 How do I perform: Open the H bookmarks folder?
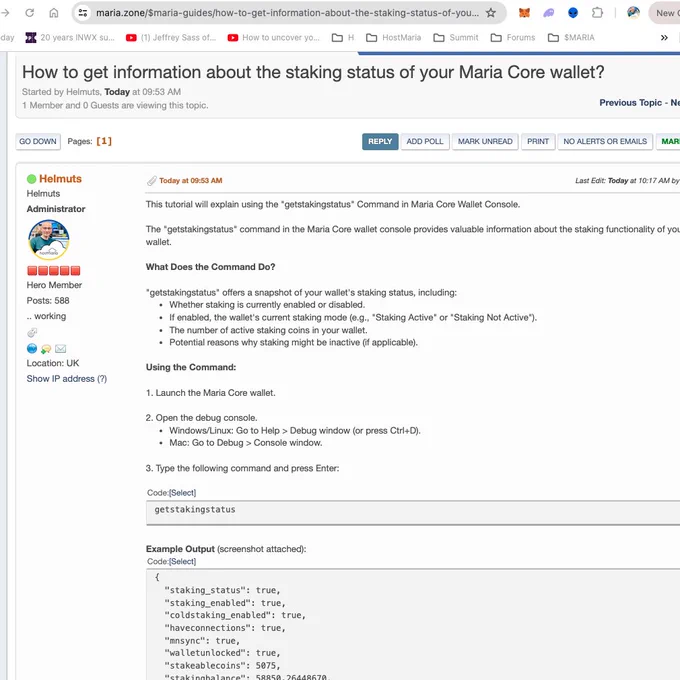pos(343,38)
